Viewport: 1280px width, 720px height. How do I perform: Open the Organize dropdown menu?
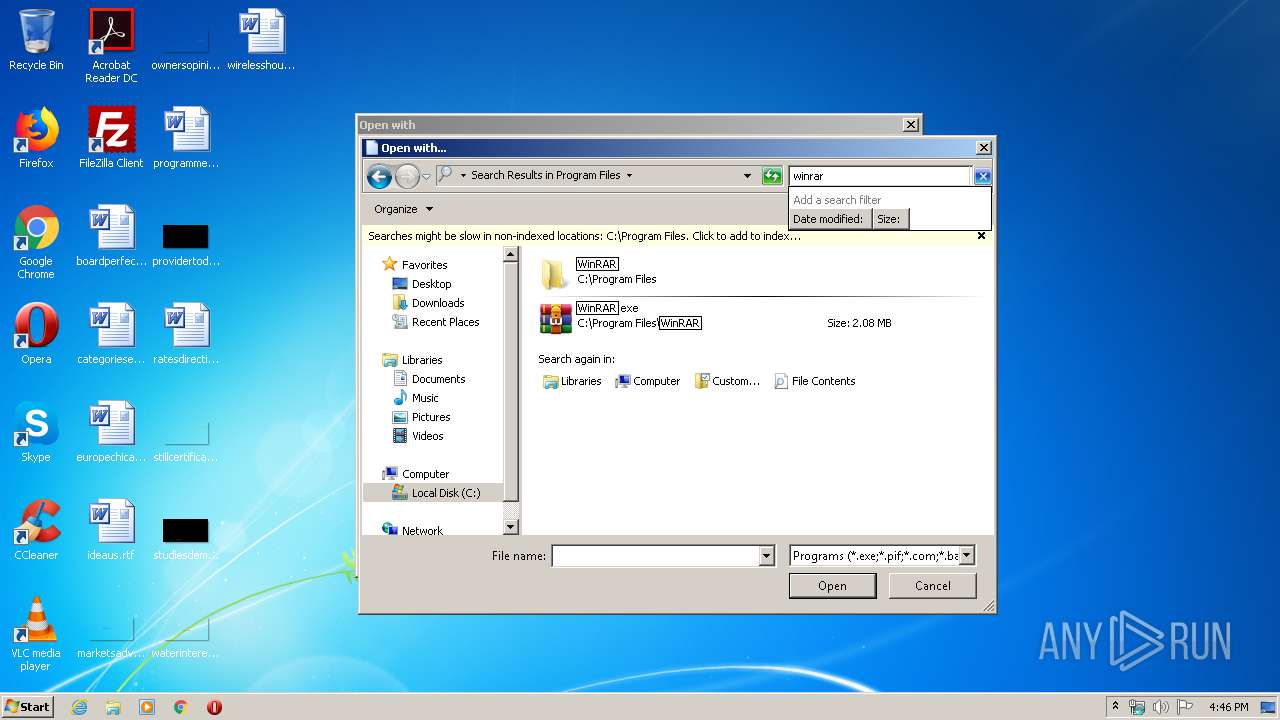pos(403,209)
